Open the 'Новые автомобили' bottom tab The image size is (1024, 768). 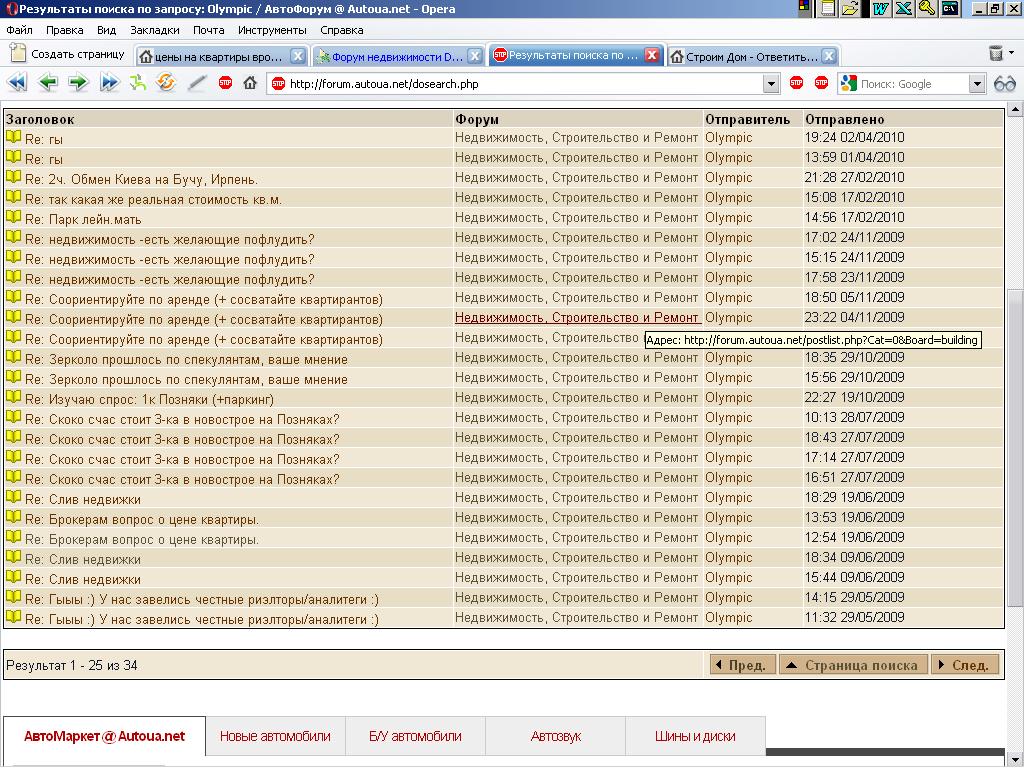click(x=275, y=736)
